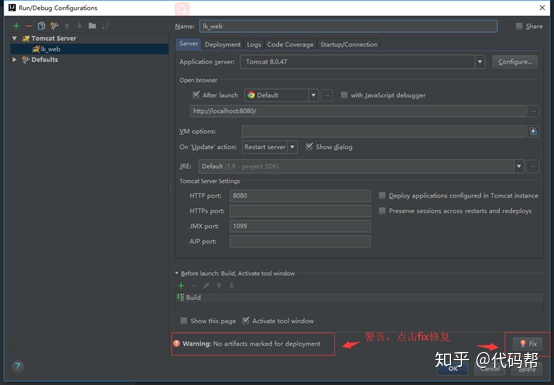Click URL field http://localhost:8080/

pos(358,111)
